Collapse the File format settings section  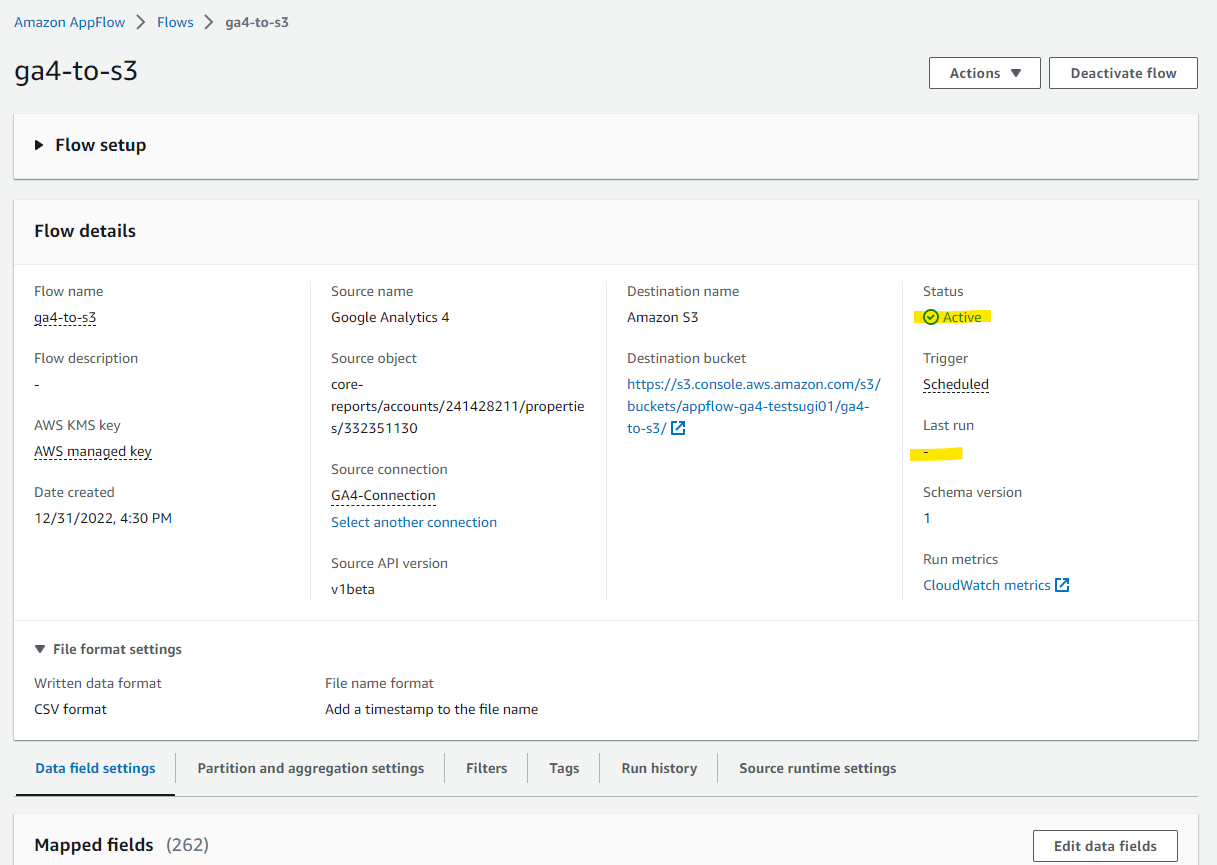click(x=108, y=649)
